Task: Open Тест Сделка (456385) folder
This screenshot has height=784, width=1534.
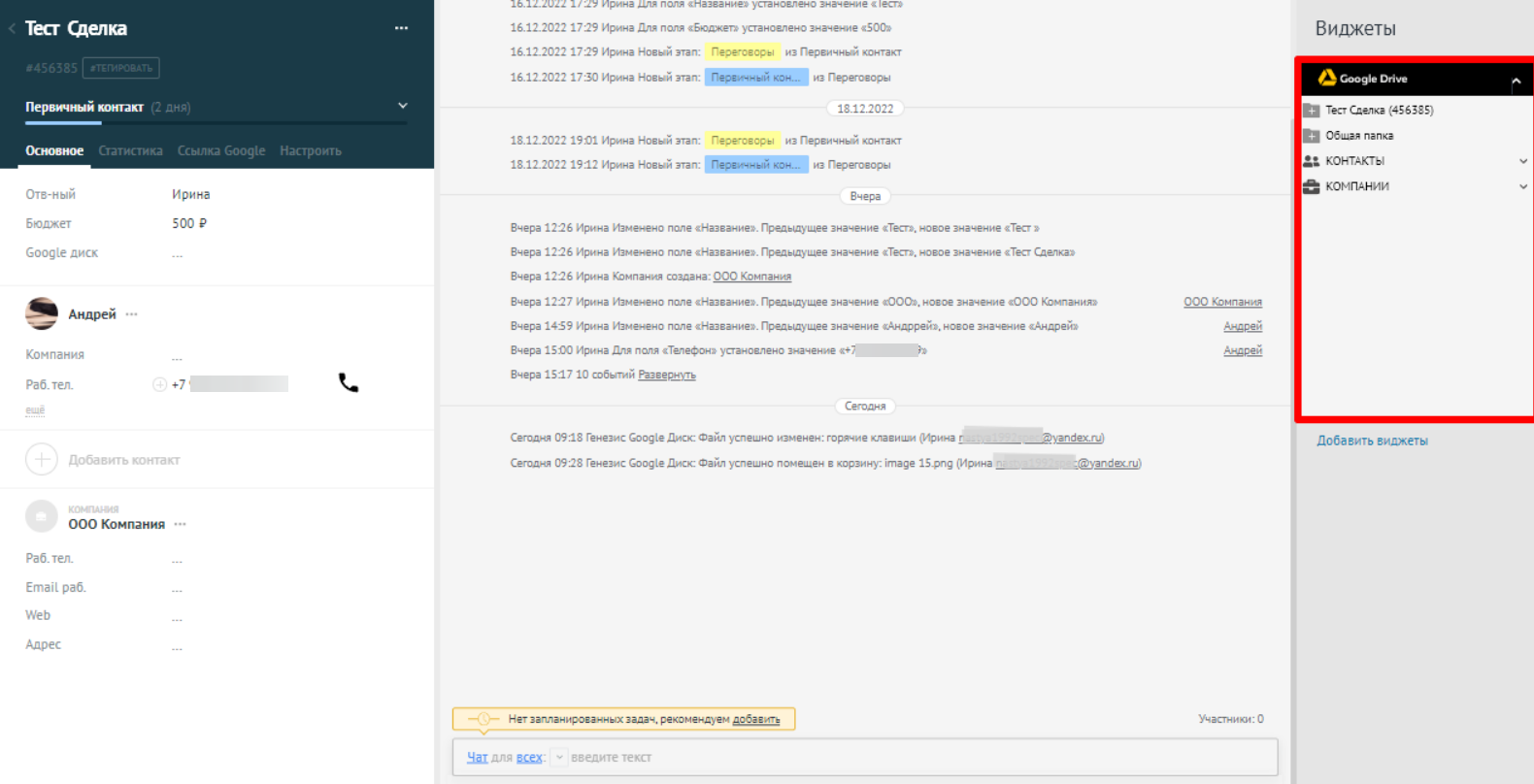Action: click(x=1380, y=110)
